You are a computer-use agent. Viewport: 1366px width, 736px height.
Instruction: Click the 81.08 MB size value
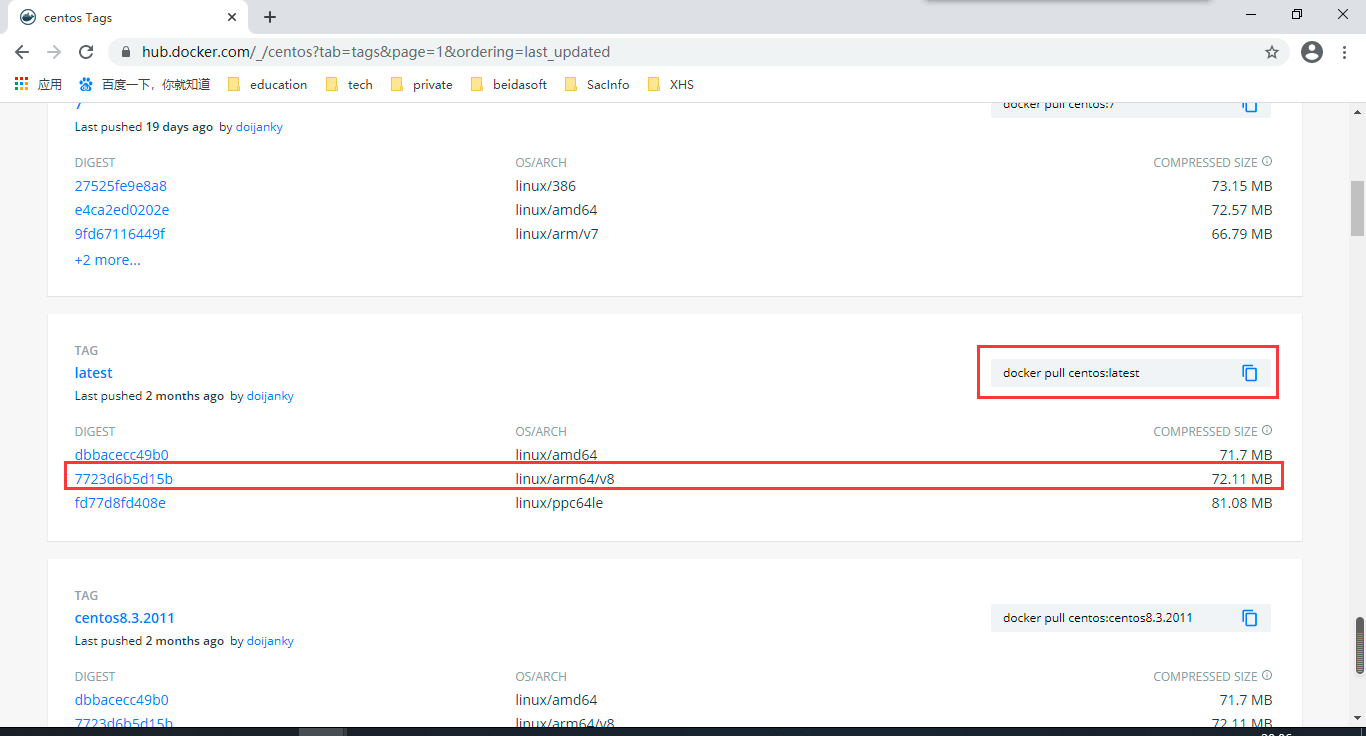1242,503
